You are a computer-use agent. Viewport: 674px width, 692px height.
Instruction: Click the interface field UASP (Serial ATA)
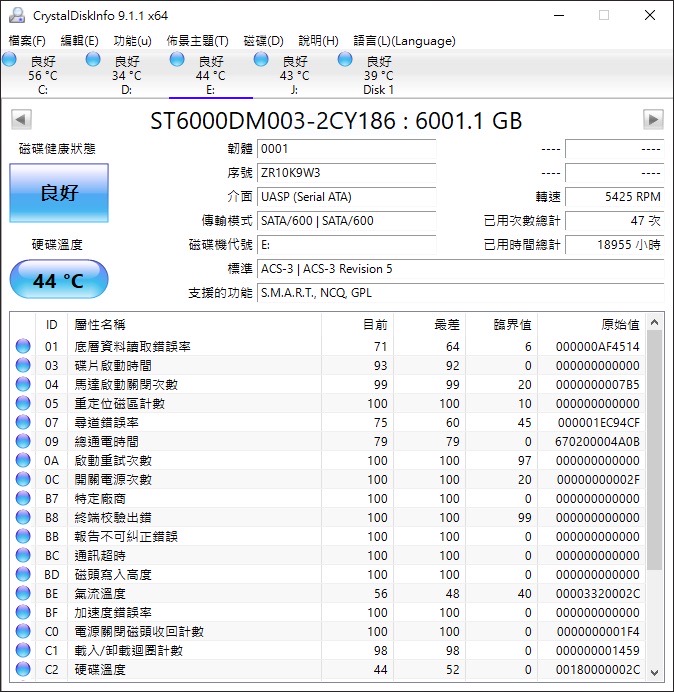pyautogui.click(x=346, y=196)
